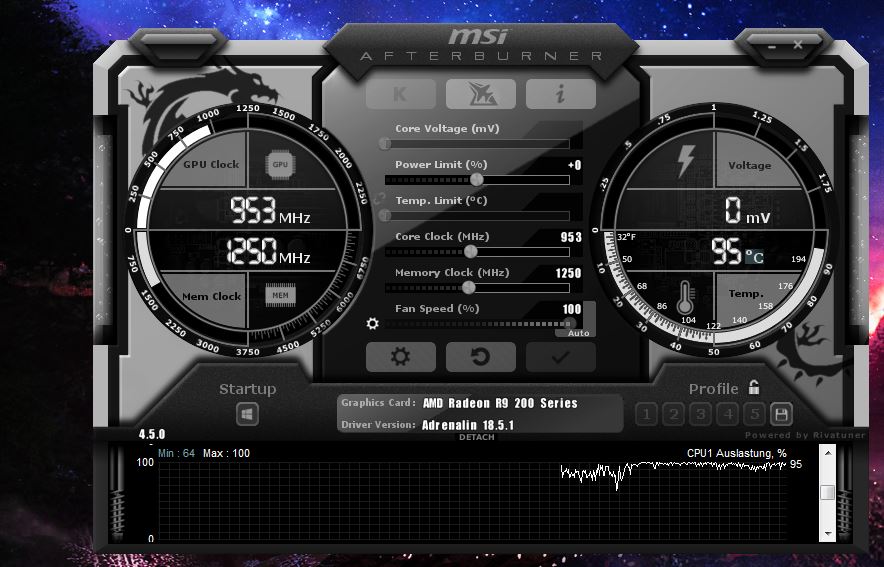Screen dimensions: 884x567
Task: Open settings with the gear button
Action: 400,357
